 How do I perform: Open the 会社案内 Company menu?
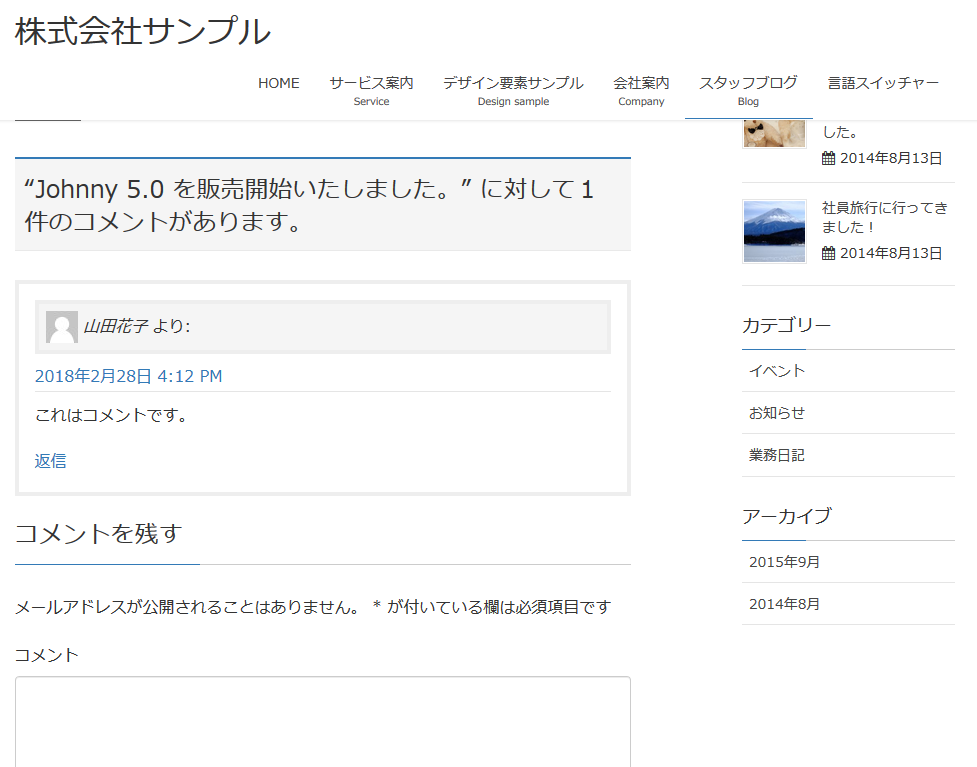[x=641, y=91]
